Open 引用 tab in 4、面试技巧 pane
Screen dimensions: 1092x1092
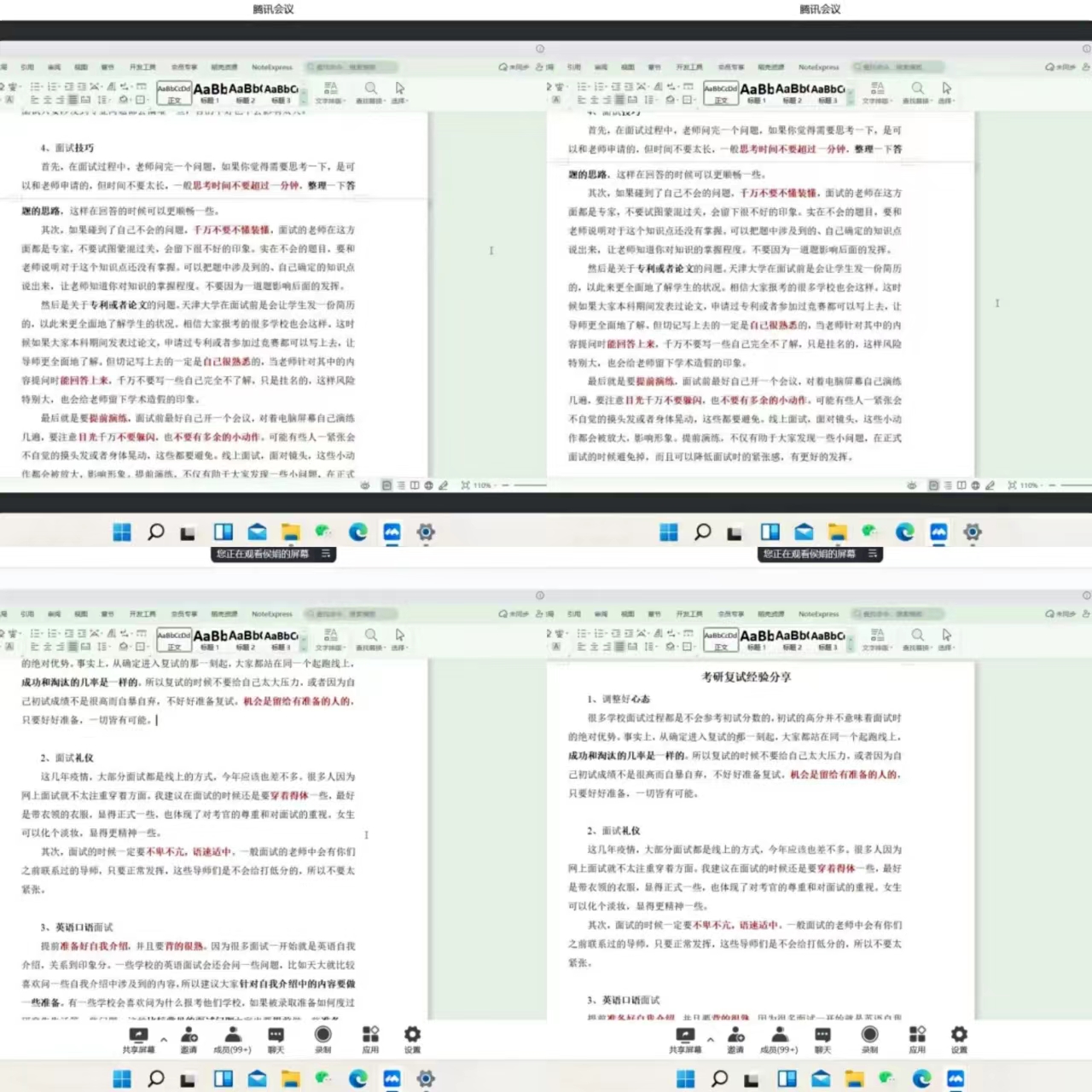coord(27,67)
